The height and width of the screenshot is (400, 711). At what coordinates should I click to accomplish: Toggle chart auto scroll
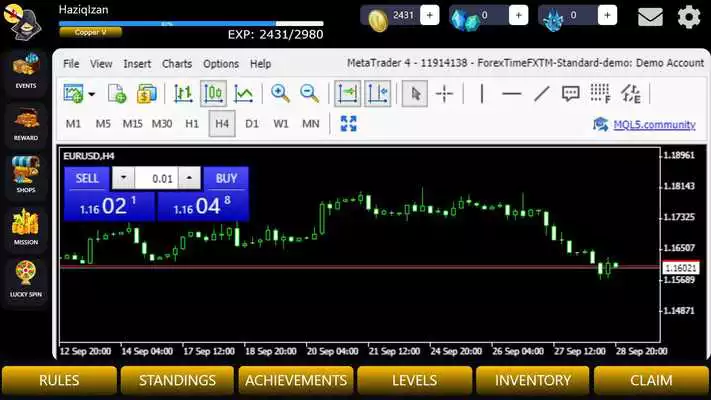click(x=347, y=94)
